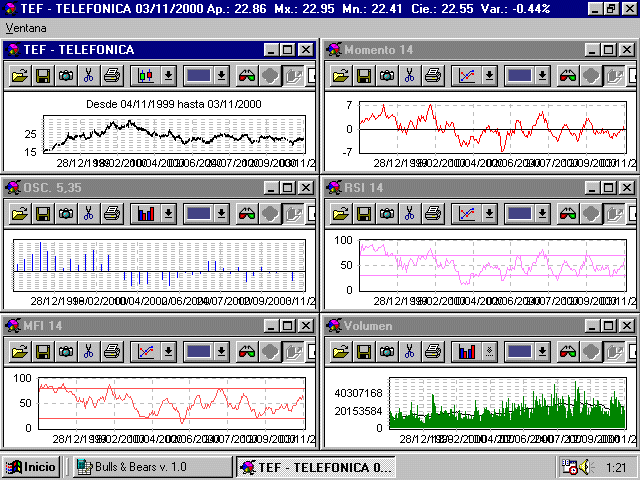The image size is (640, 480).
Task: Blue color swatch in TEF - TELEFONICA toolbar
Action: [x=198, y=76]
